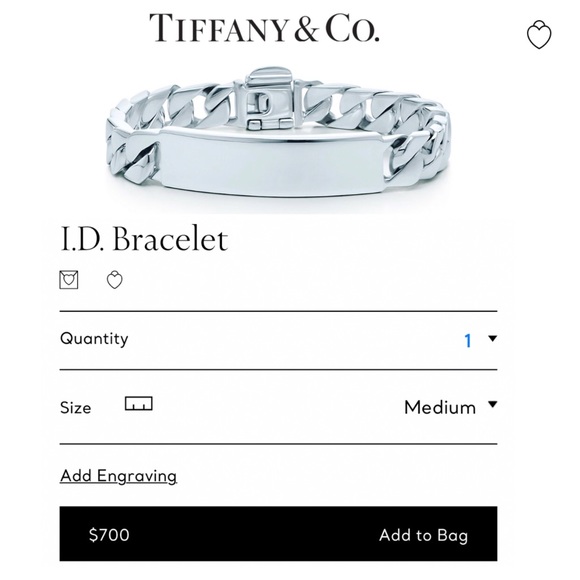The height and width of the screenshot is (580, 580).
Task: Click the Quantity label
Action: pyautogui.click(x=94, y=339)
